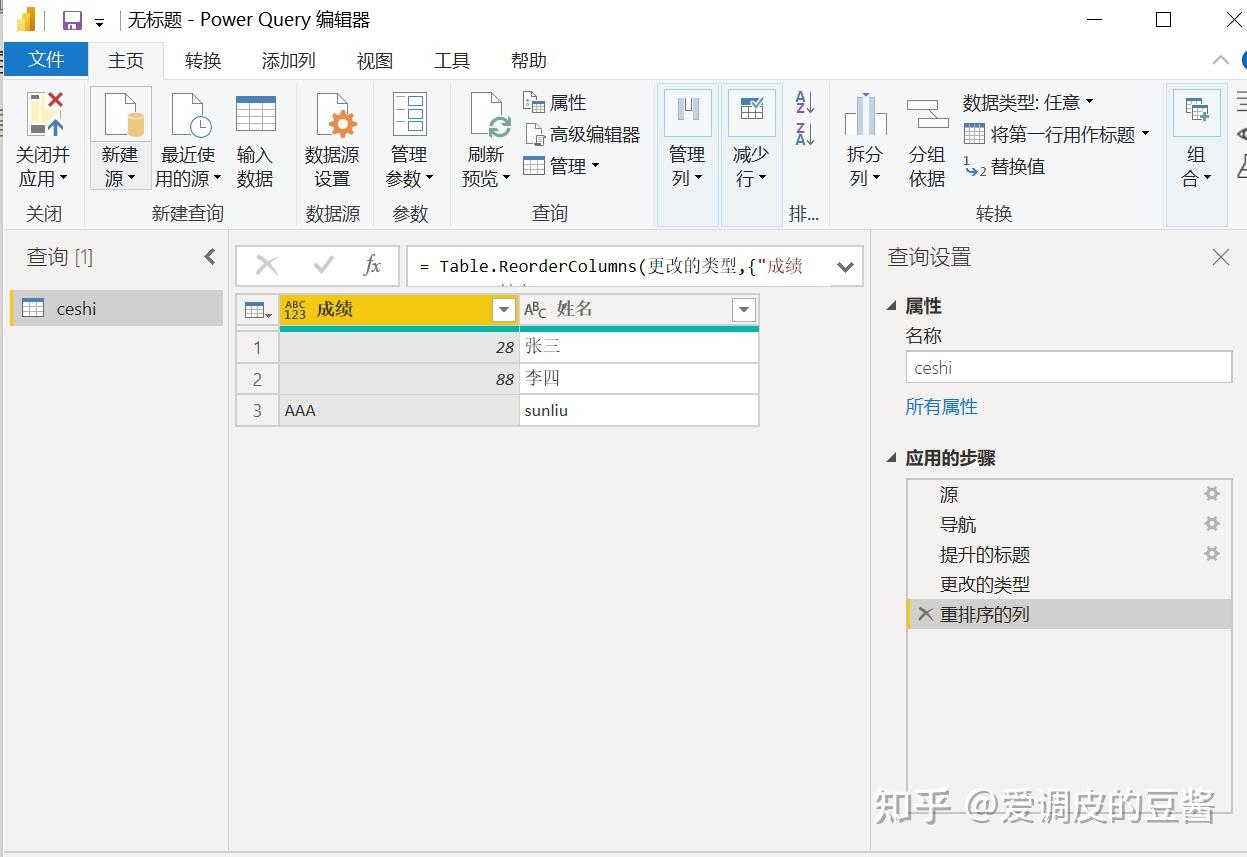Click the 所有属性 link
The width and height of the screenshot is (1247, 857).
tap(941, 406)
